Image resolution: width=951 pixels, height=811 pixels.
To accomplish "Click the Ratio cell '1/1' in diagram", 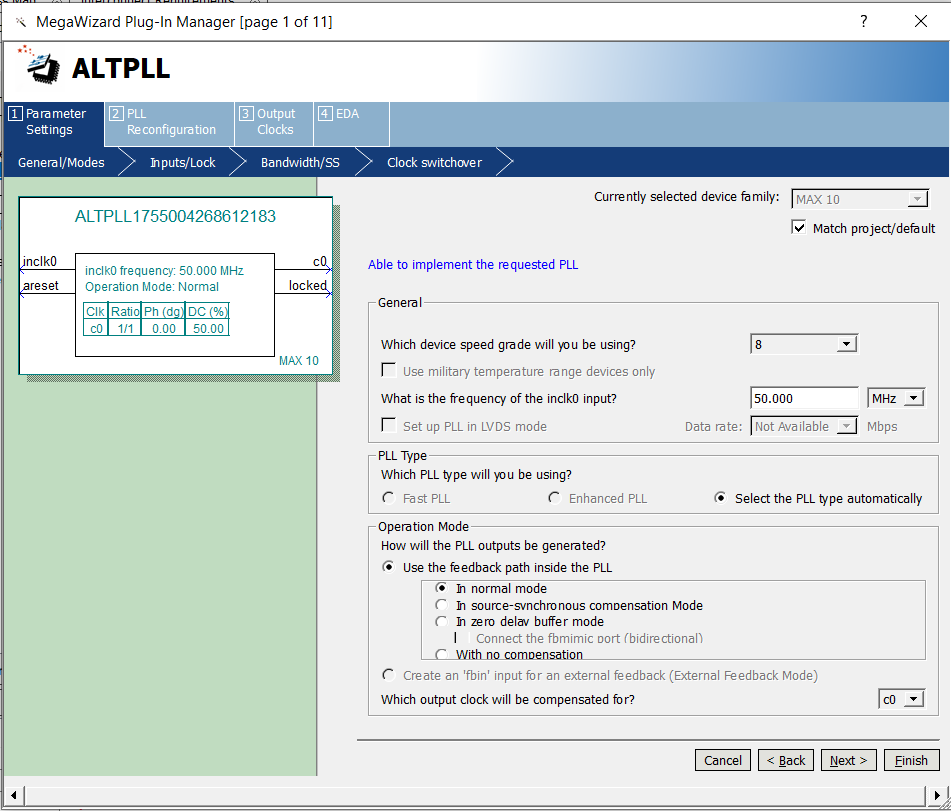I will 125,328.
